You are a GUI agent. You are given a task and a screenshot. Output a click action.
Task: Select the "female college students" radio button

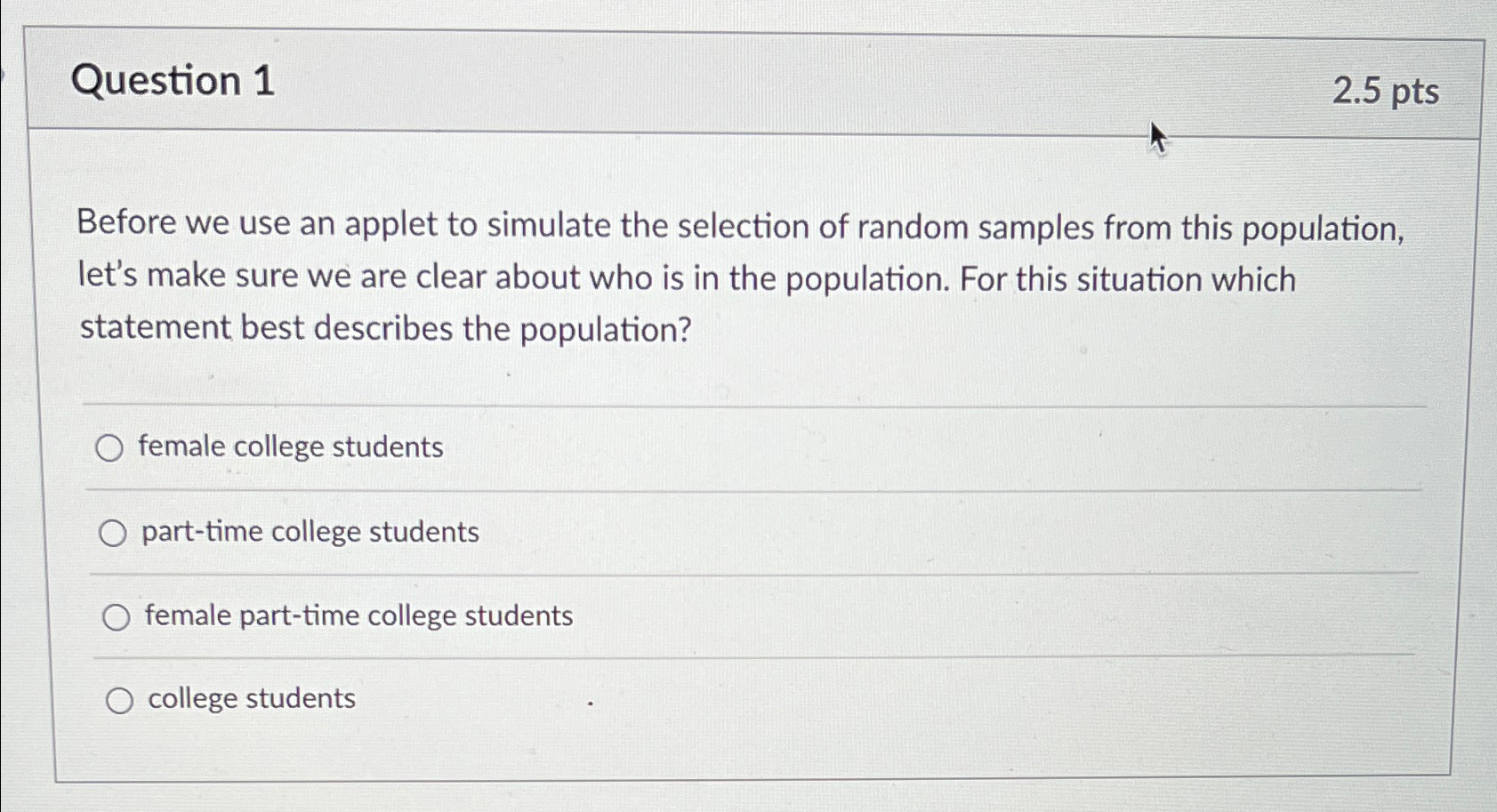point(110,449)
